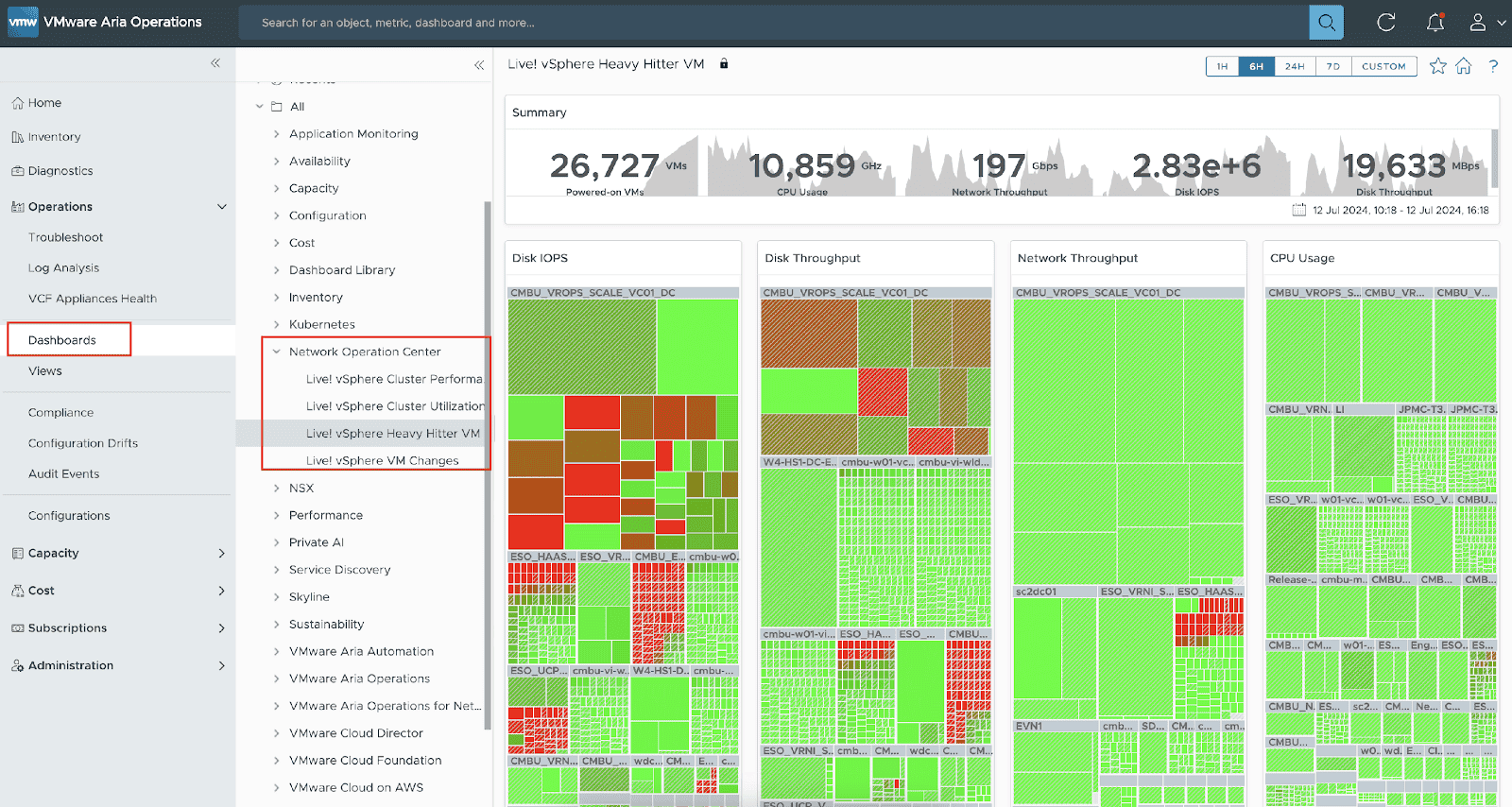Open help via question mark icon

pyautogui.click(x=1493, y=66)
